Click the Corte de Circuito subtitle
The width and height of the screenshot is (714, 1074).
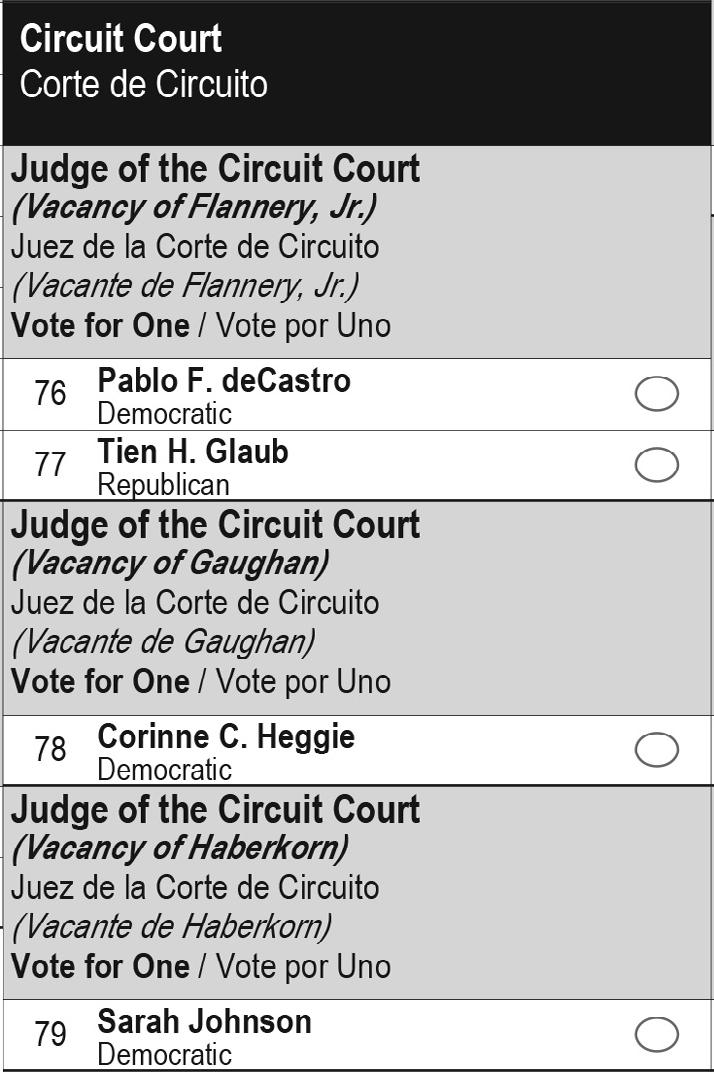click(x=143, y=84)
